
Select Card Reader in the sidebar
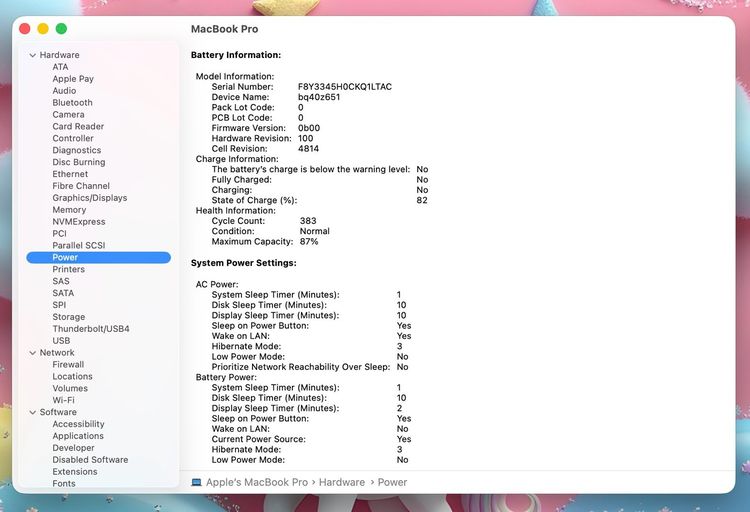pyautogui.click(x=78, y=127)
